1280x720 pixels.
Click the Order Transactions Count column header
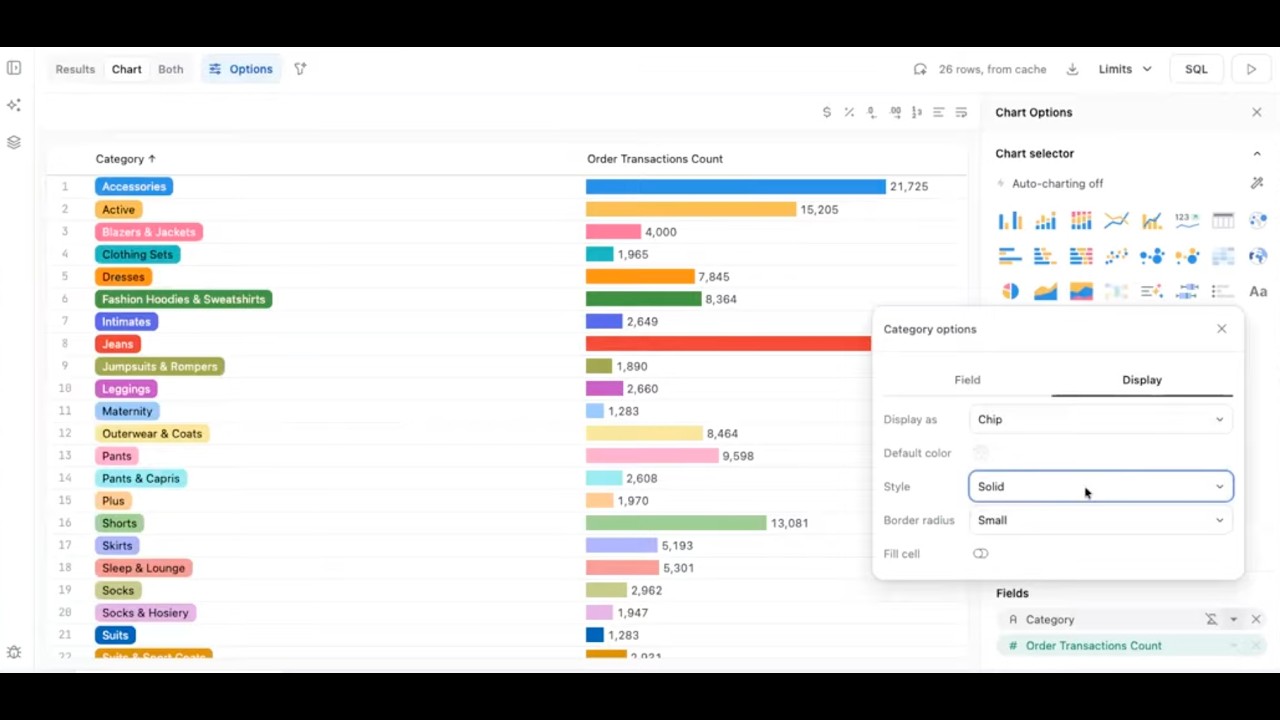(x=655, y=159)
